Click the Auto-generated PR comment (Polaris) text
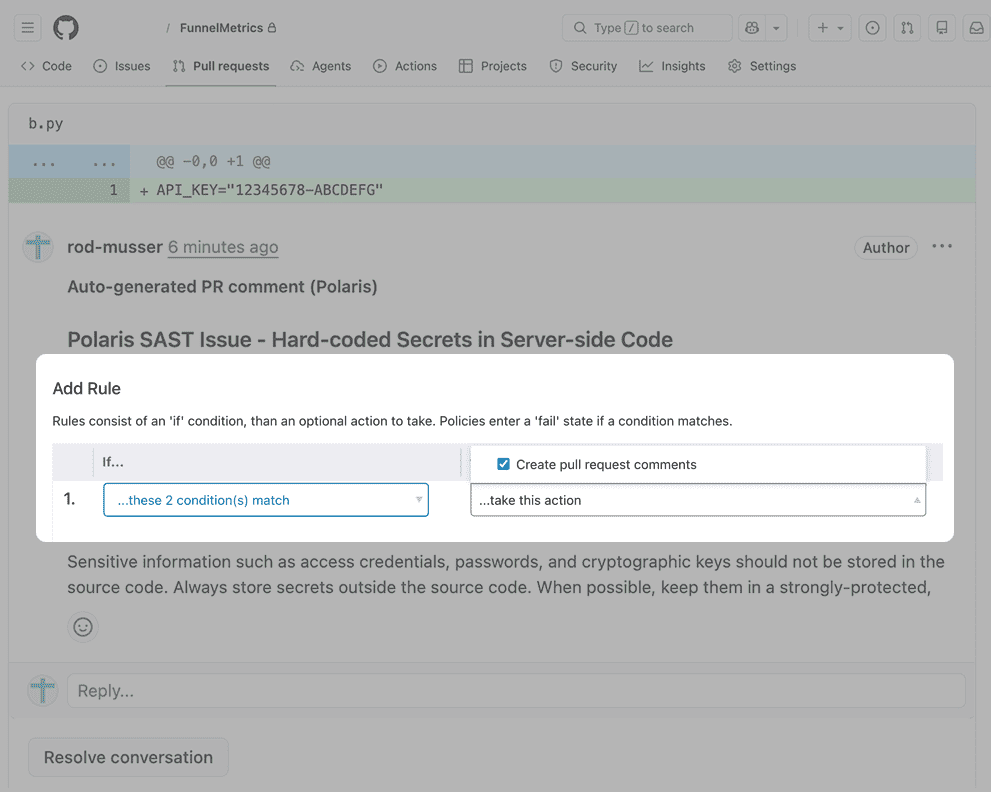 click(x=222, y=287)
